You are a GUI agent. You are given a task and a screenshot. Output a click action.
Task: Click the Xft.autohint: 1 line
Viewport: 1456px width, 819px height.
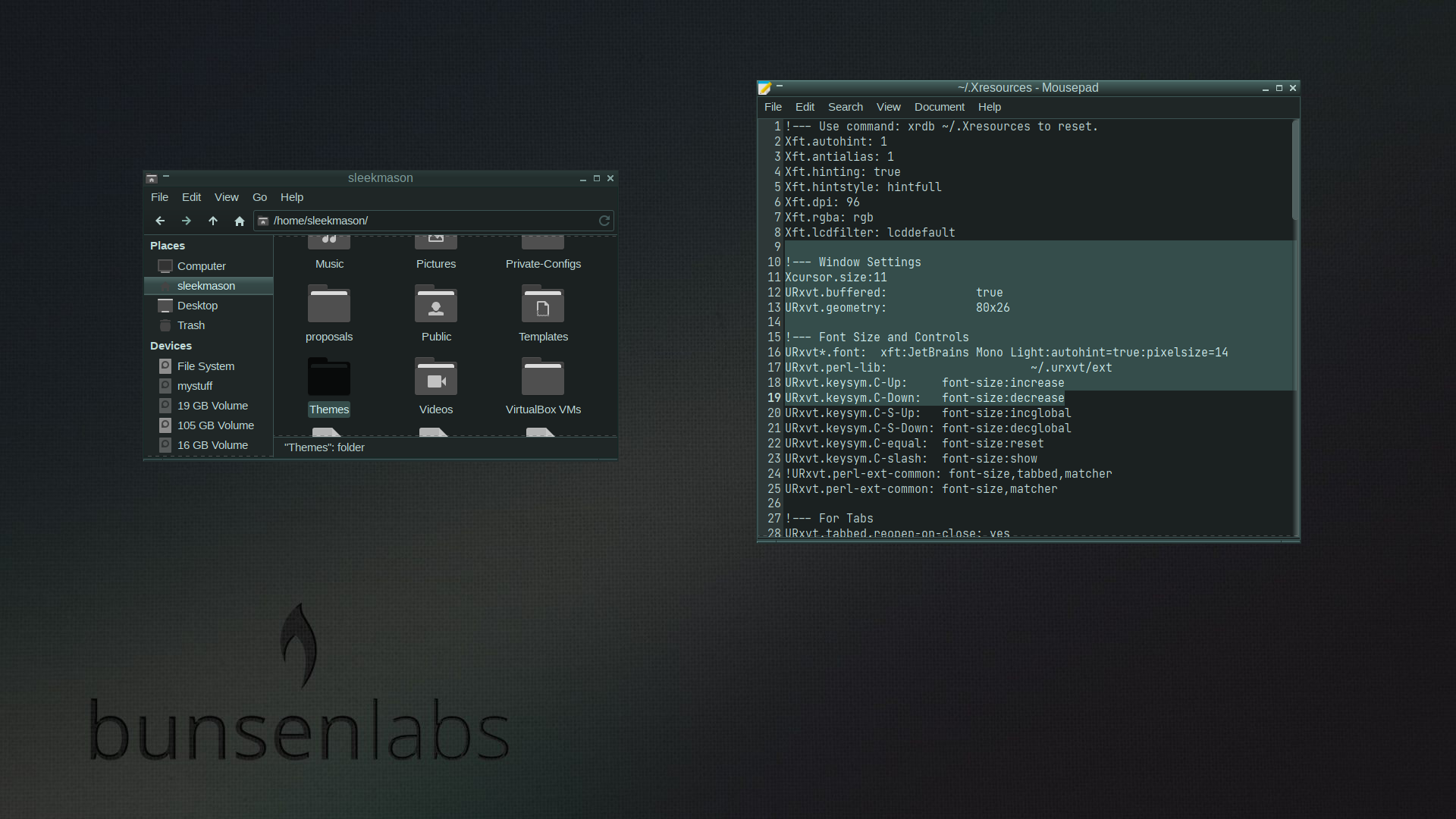[836, 142]
